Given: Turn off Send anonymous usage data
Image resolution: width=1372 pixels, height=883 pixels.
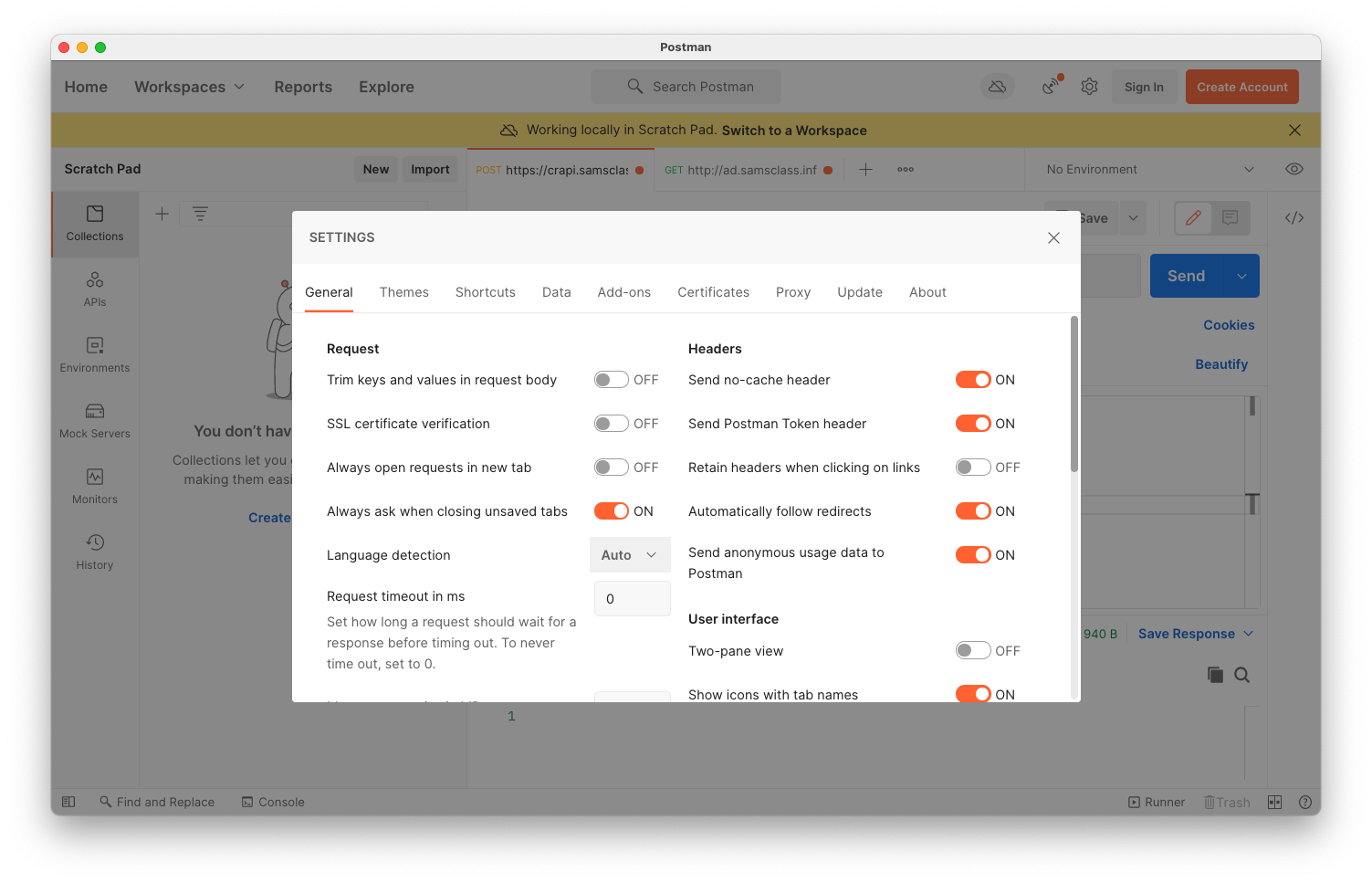Looking at the screenshot, I should click(973, 555).
